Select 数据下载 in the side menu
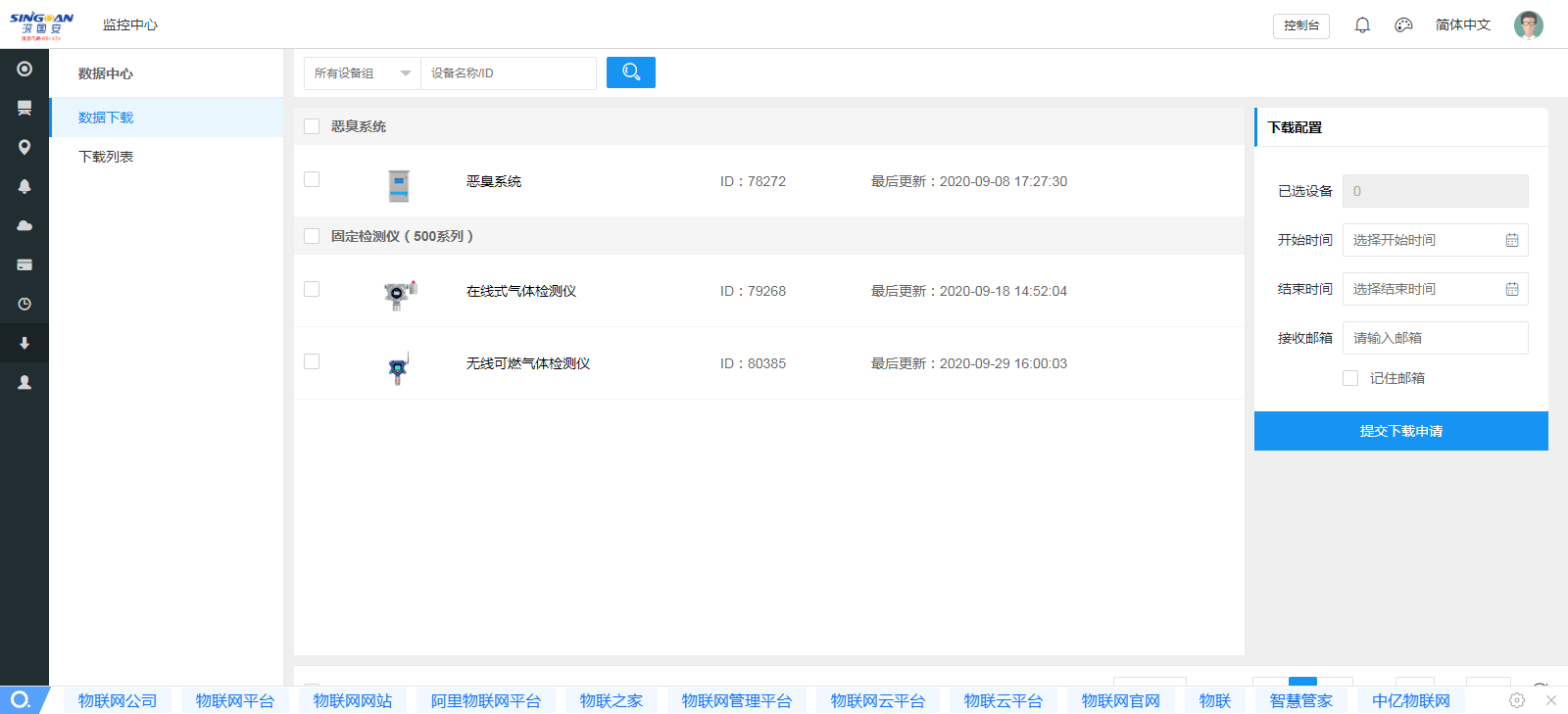The image size is (1568, 714). 106,118
